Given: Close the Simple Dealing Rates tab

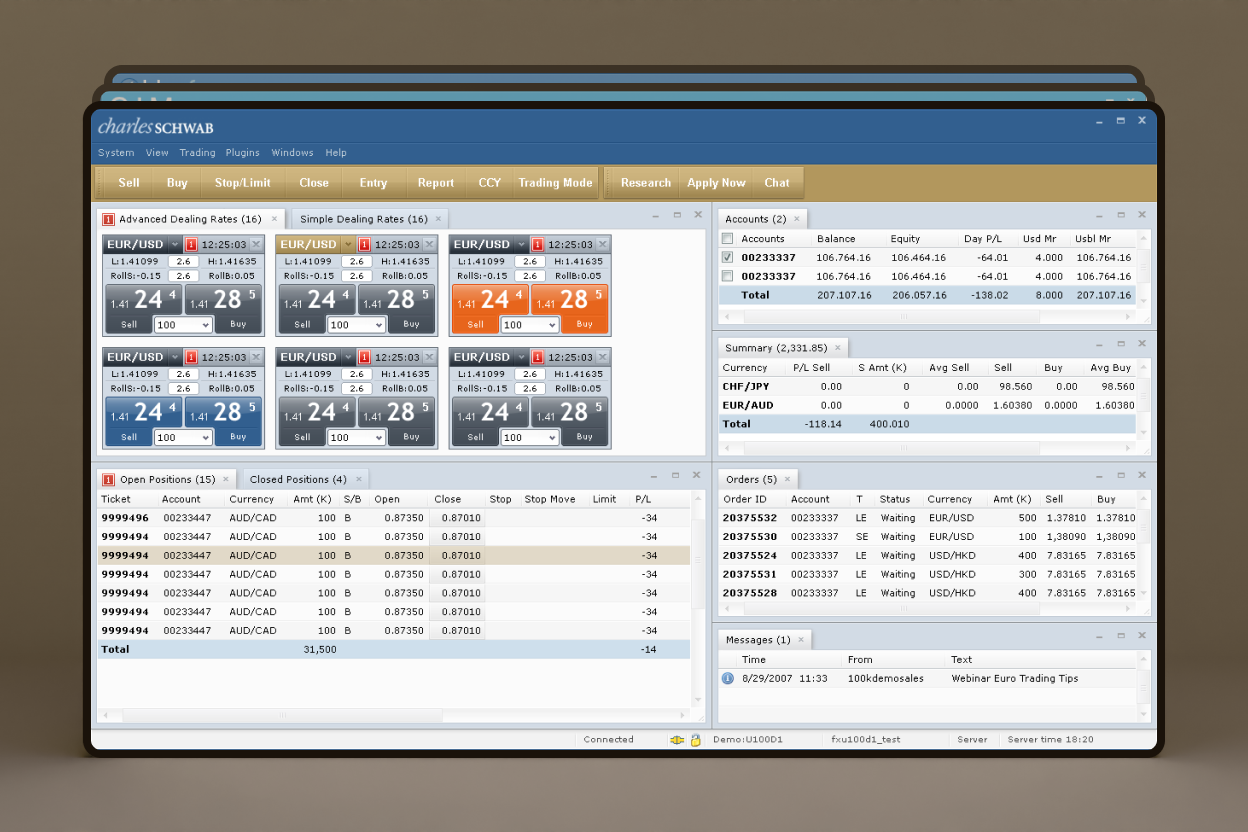Looking at the screenshot, I should click(x=438, y=219).
